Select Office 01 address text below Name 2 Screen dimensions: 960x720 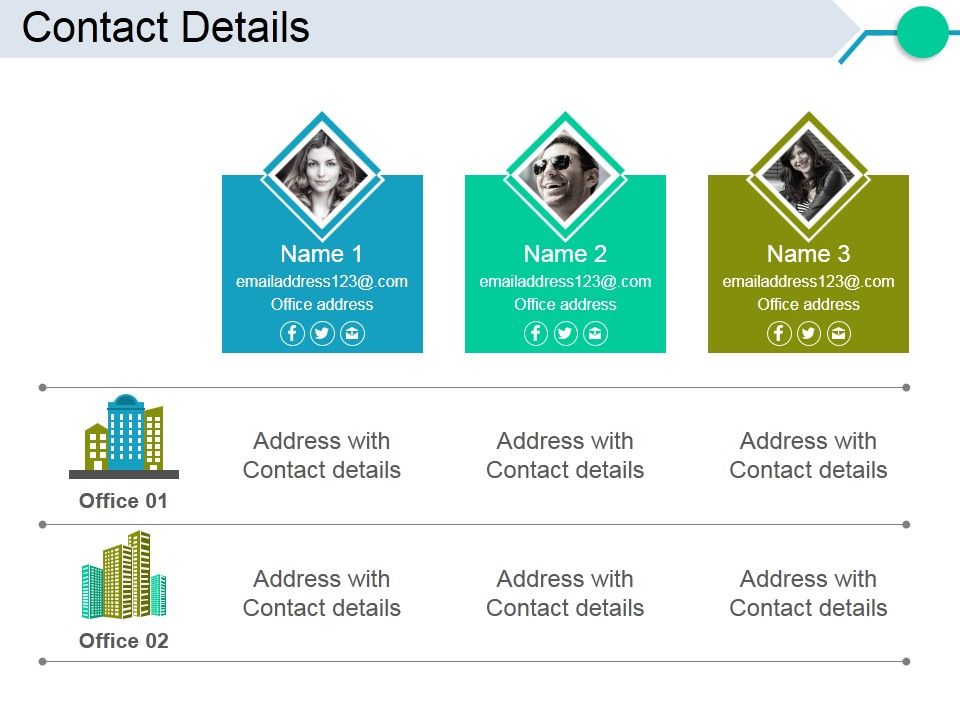565,456
